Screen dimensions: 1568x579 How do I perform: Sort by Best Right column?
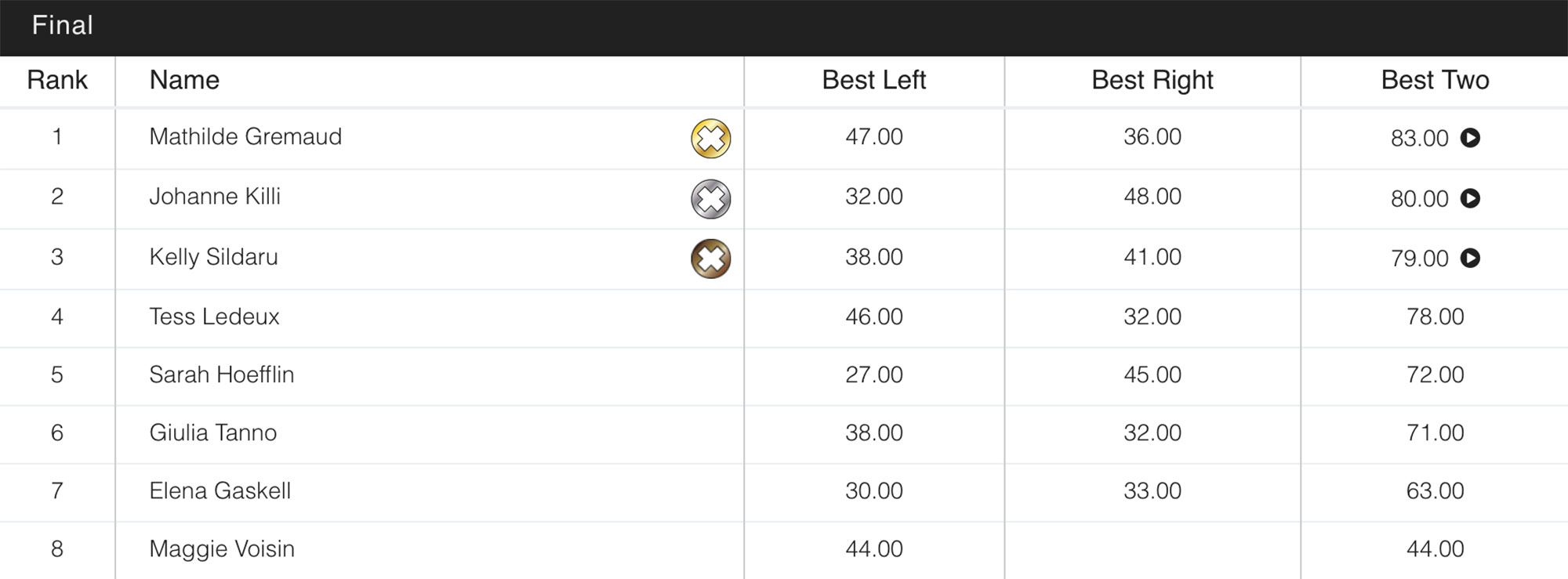pos(1152,80)
